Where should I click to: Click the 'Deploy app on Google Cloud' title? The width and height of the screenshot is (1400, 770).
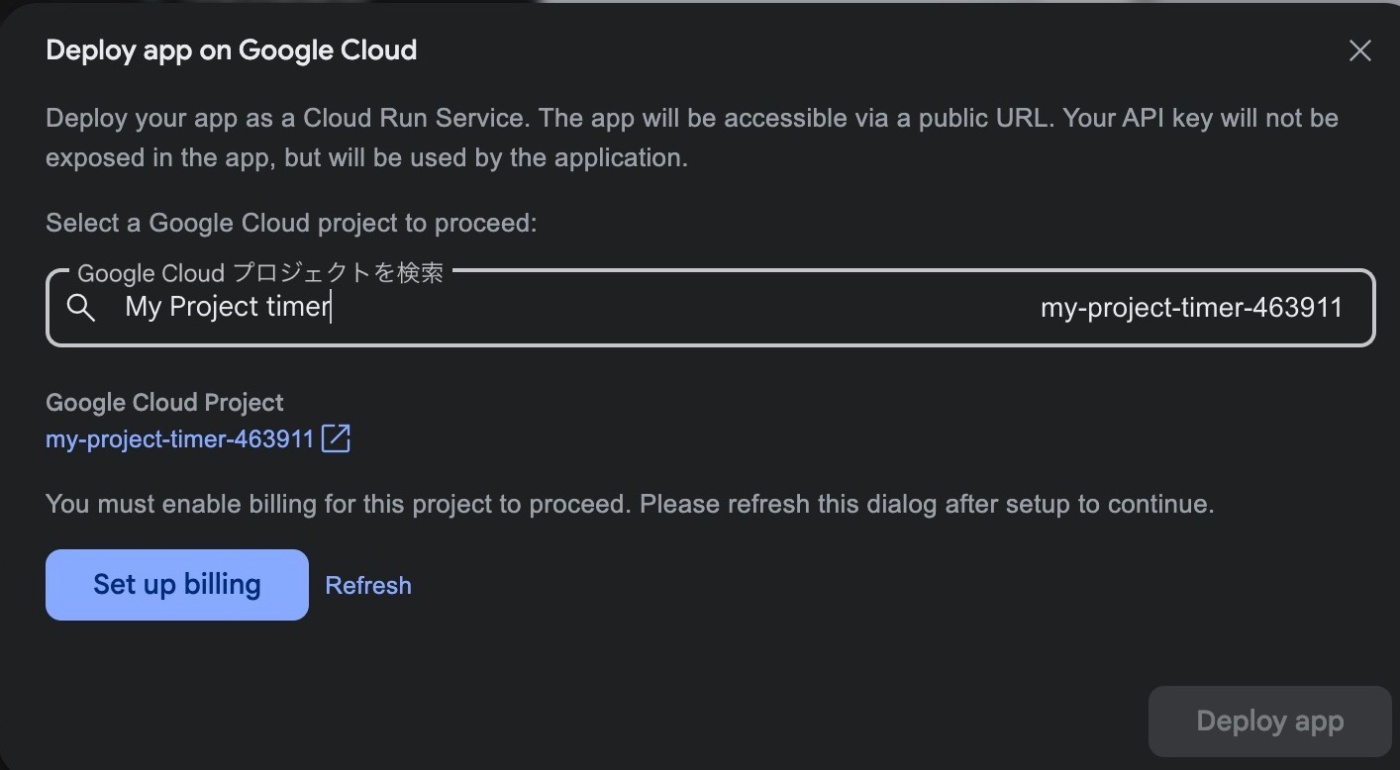coord(231,50)
